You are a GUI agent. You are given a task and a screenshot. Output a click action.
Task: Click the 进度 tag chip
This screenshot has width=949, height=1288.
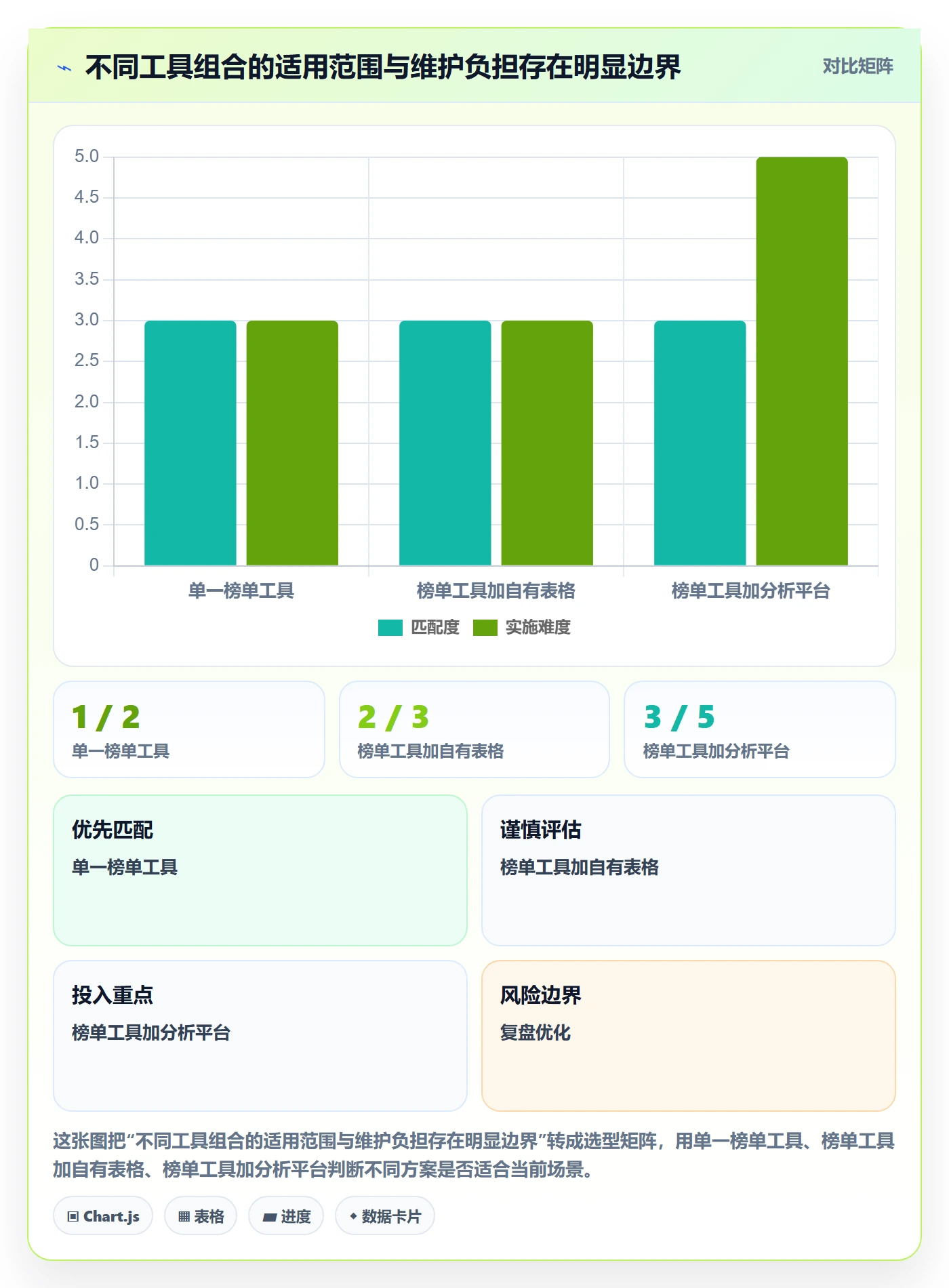[286, 1216]
